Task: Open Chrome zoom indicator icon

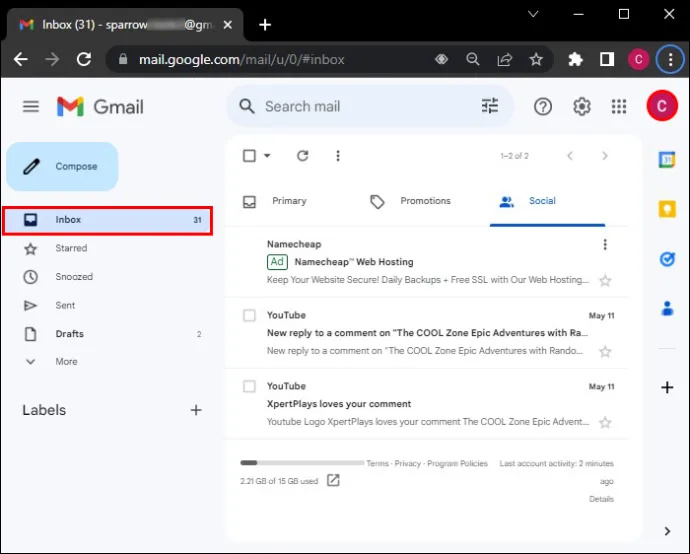Action: tap(473, 59)
